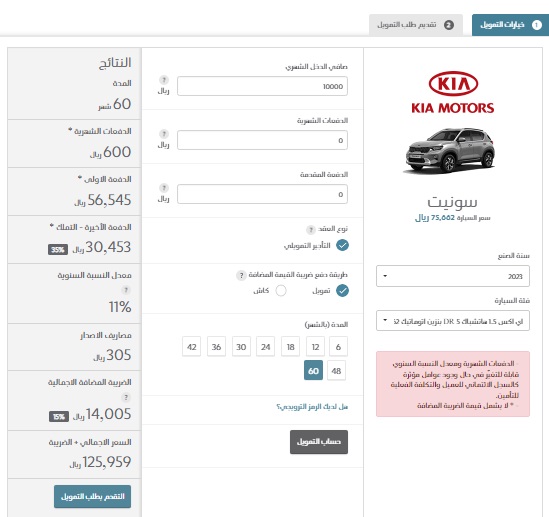The image size is (549, 517).
Task: Toggle the التأجير التمويلي contract option
Action: pos(342,245)
